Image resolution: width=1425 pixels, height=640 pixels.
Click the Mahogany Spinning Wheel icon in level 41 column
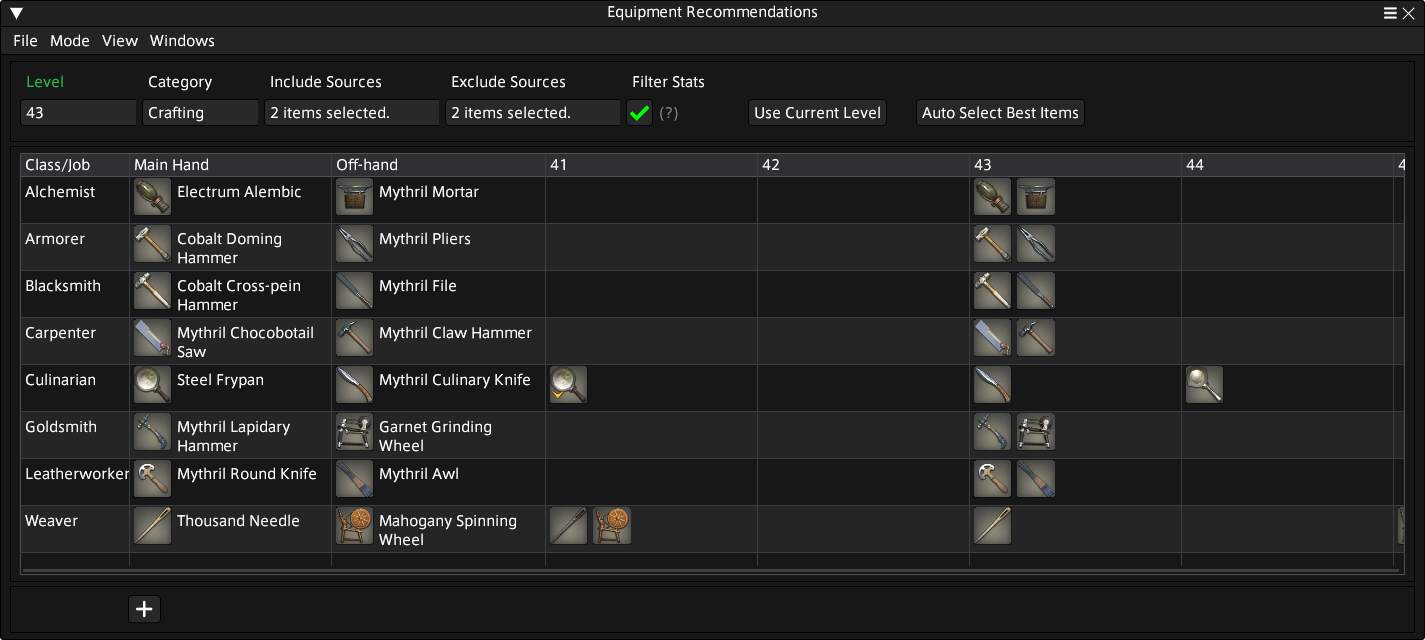611,525
